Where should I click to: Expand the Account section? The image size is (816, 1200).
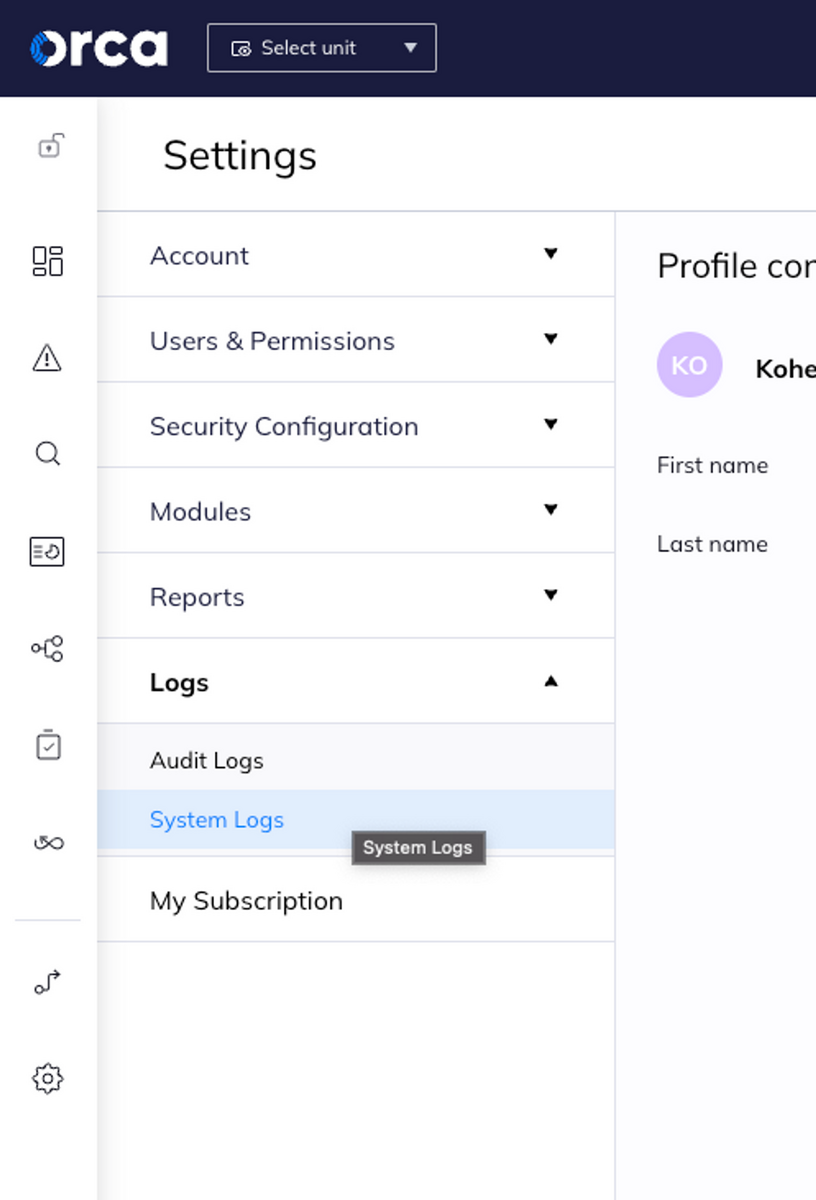(355, 255)
